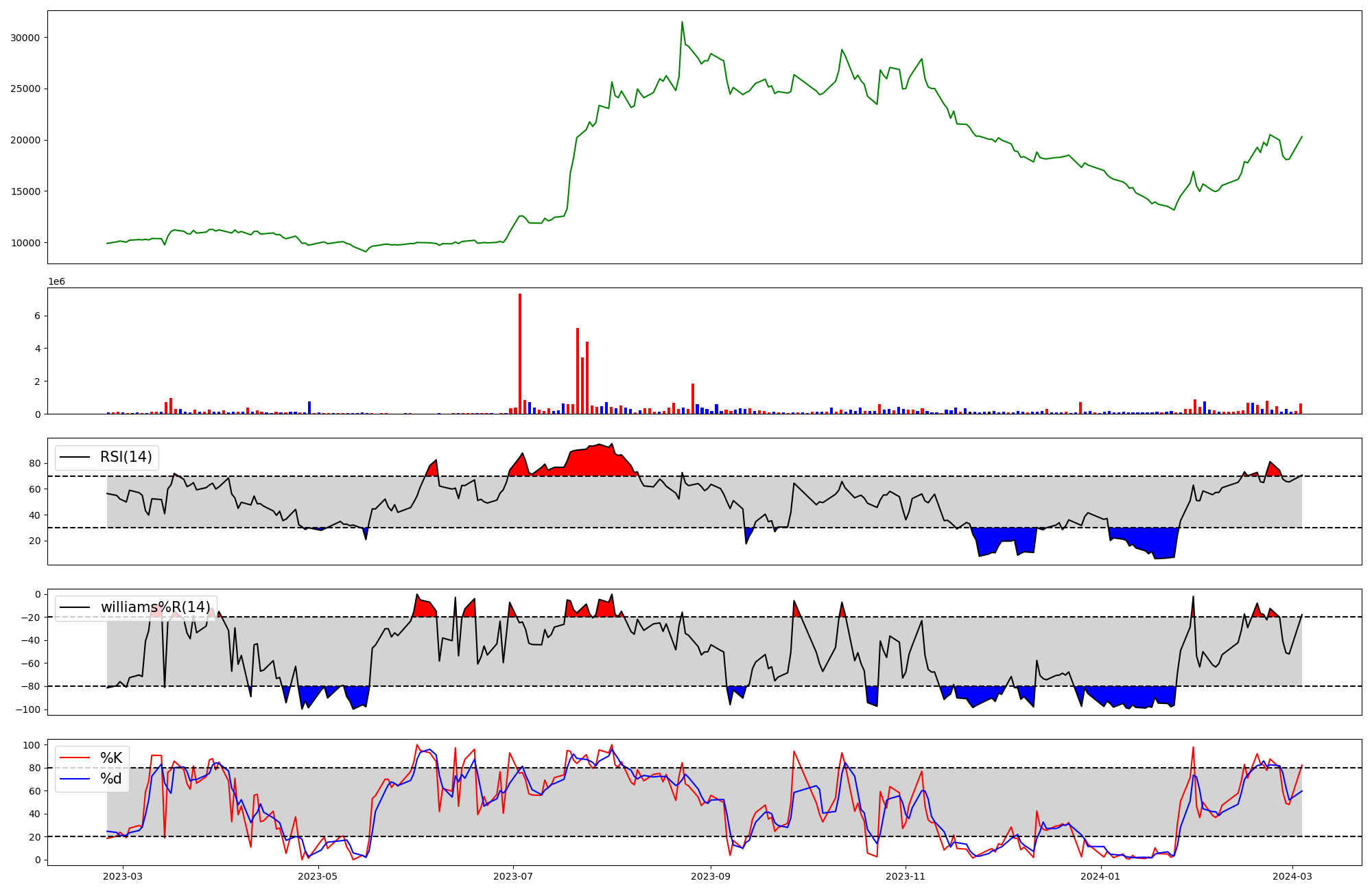Click the red %K legend line sample
1372x892 pixels.
[x=75, y=758]
